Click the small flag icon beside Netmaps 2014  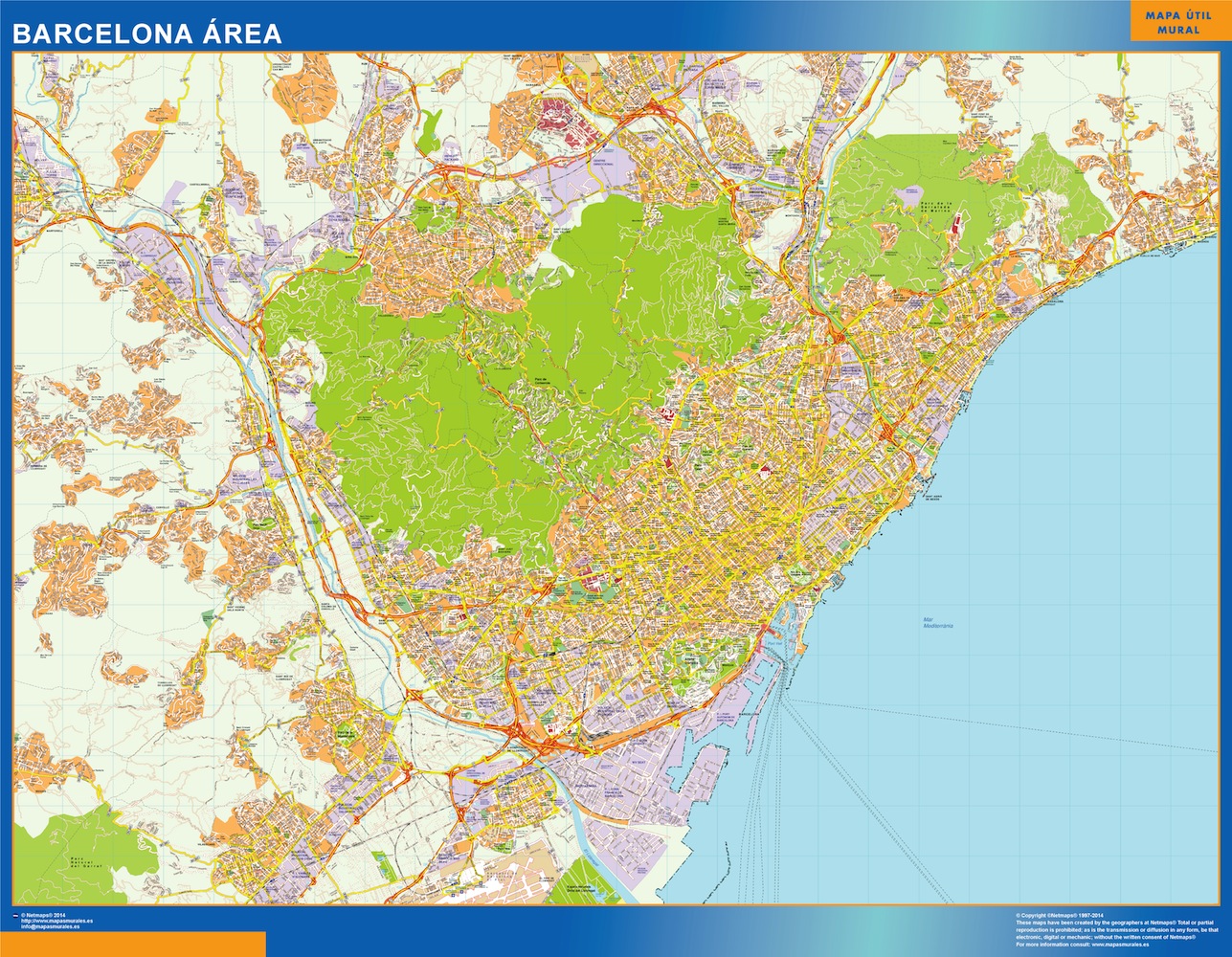13,915
